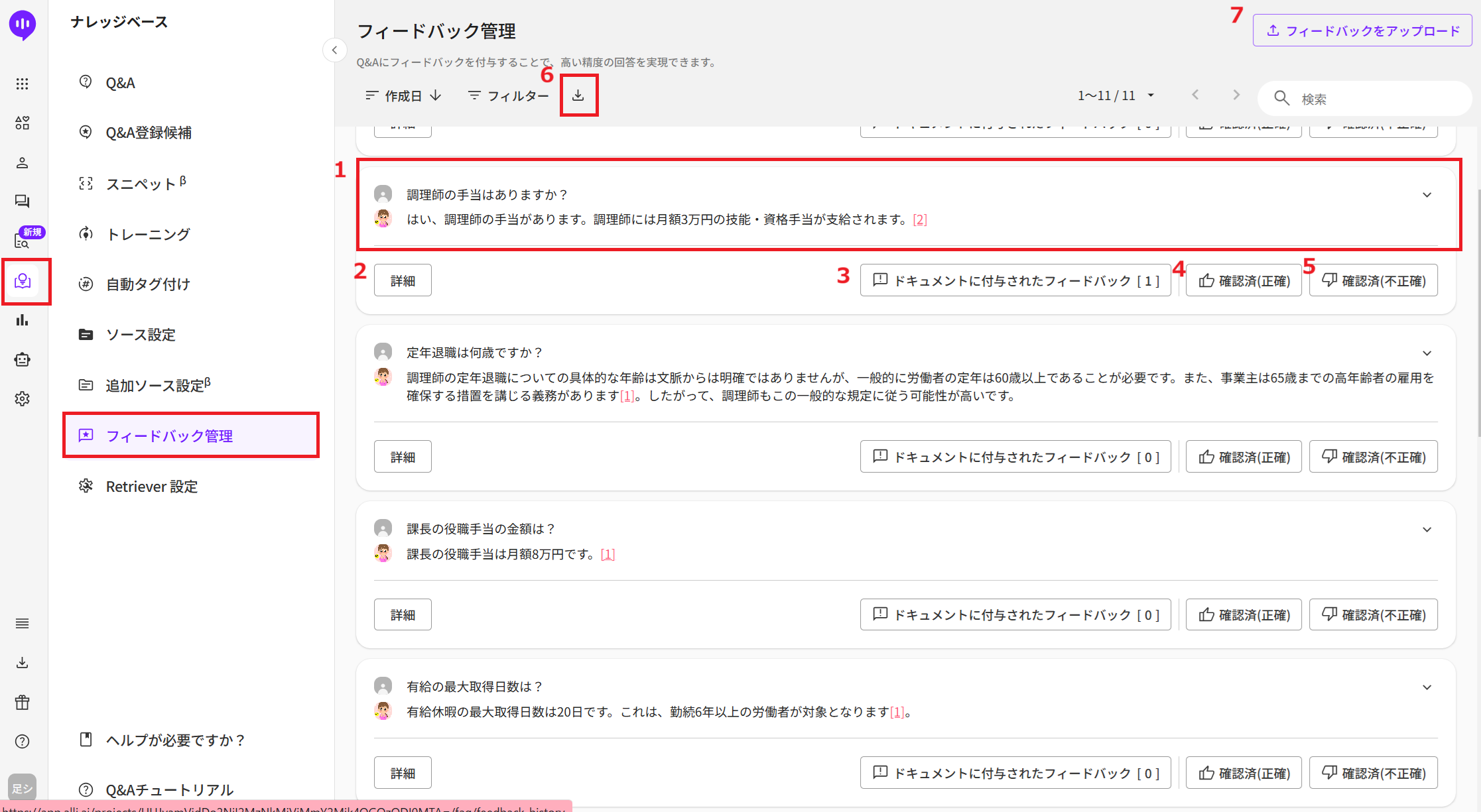The width and height of the screenshot is (1481, 812).
Task: Open the bot robot sidebar icon
Action: pos(23,359)
